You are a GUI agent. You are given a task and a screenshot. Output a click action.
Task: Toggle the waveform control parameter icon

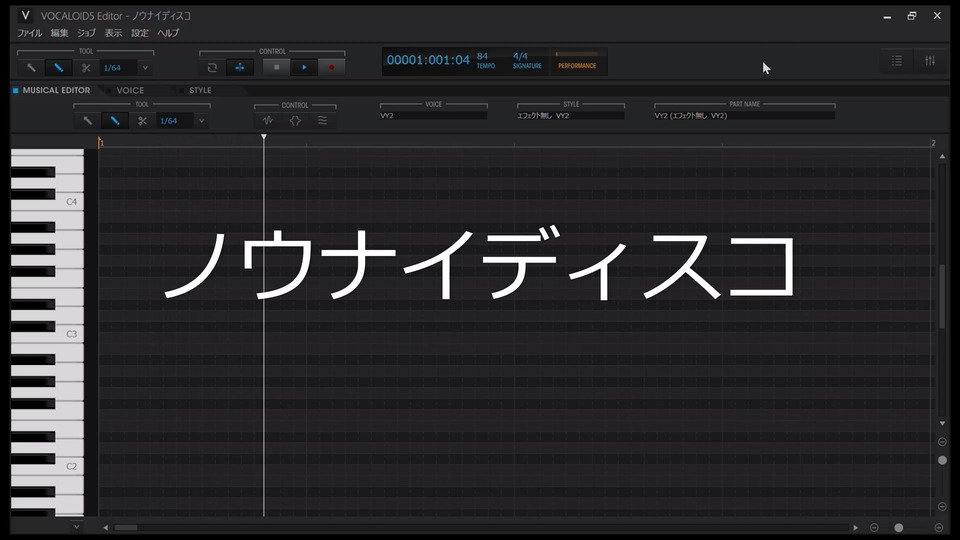coord(268,121)
